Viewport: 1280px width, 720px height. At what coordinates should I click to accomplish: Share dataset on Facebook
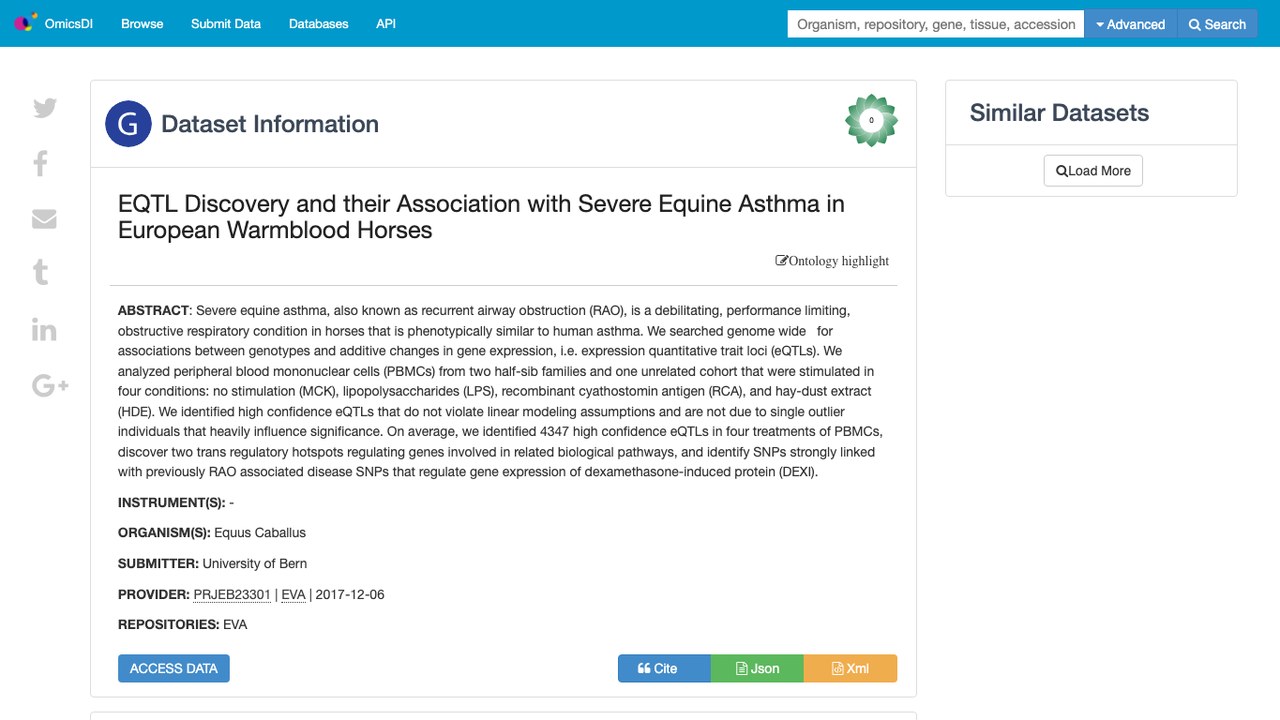point(41,163)
